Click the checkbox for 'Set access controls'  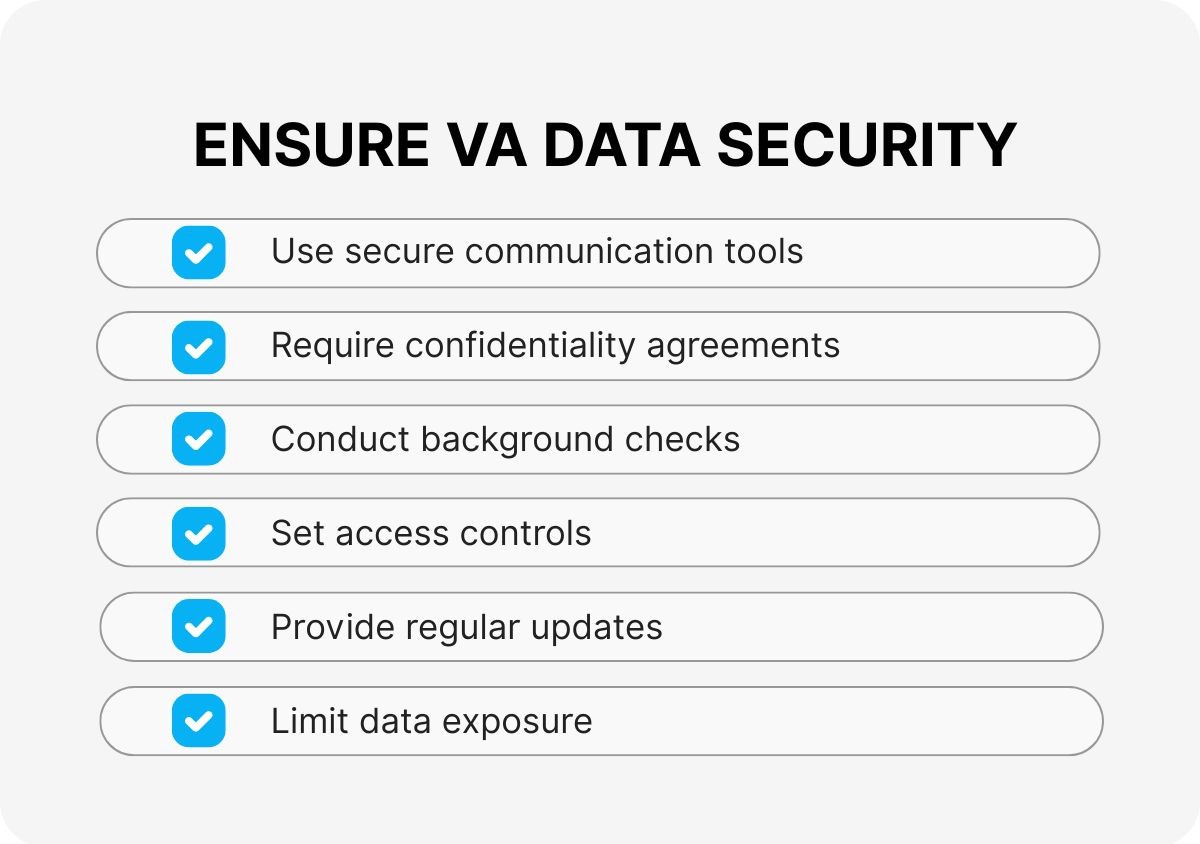[198, 533]
